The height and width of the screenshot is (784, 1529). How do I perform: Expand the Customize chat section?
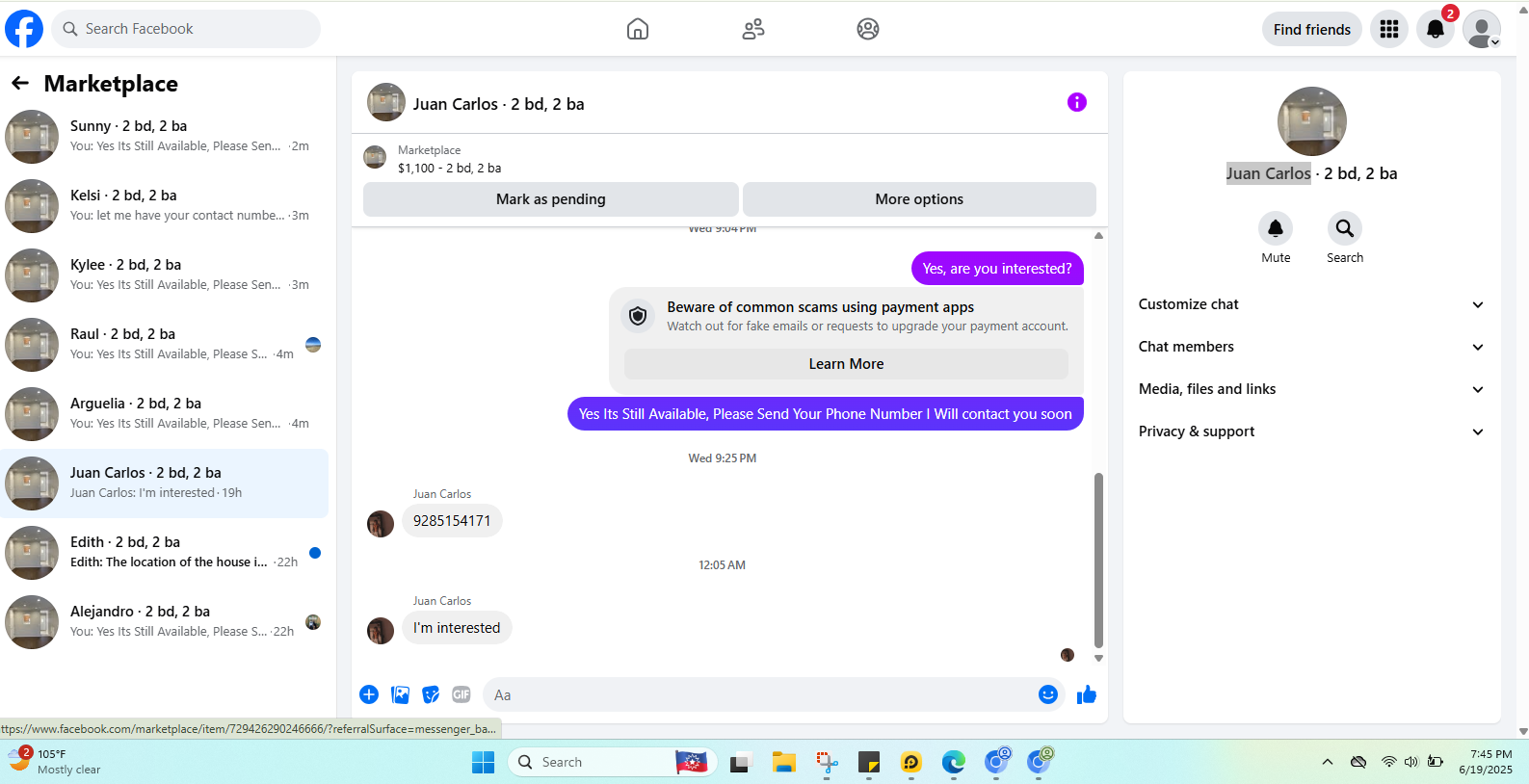pyautogui.click(x=1311, y=304)
